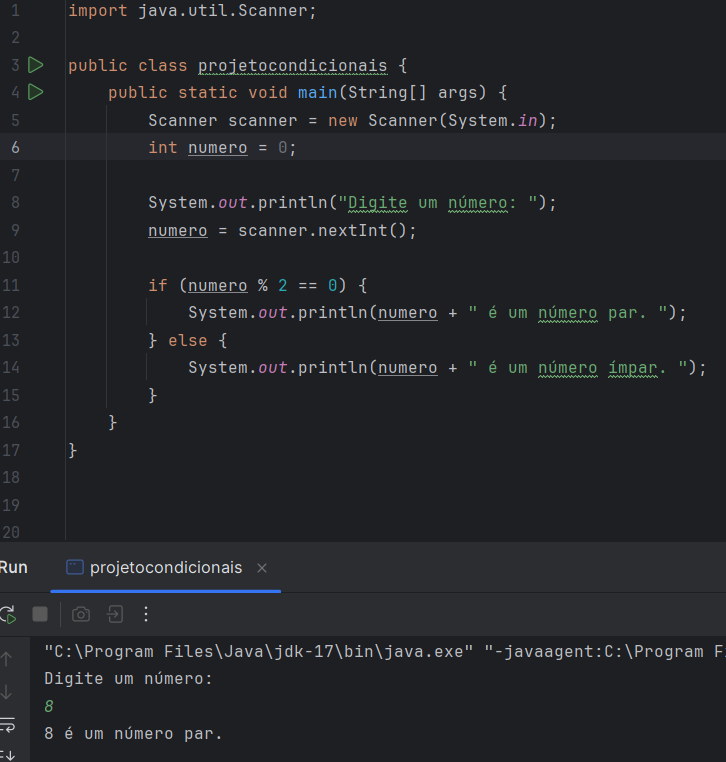The image size is (726, 762).
Task: Open the Run tool window label
Action: coord(14,568)
